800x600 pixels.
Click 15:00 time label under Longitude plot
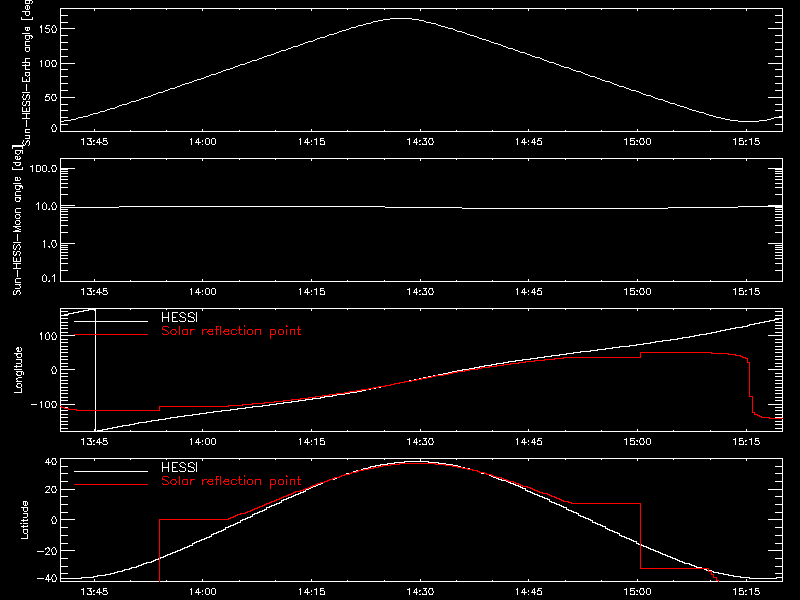[637, 442]
